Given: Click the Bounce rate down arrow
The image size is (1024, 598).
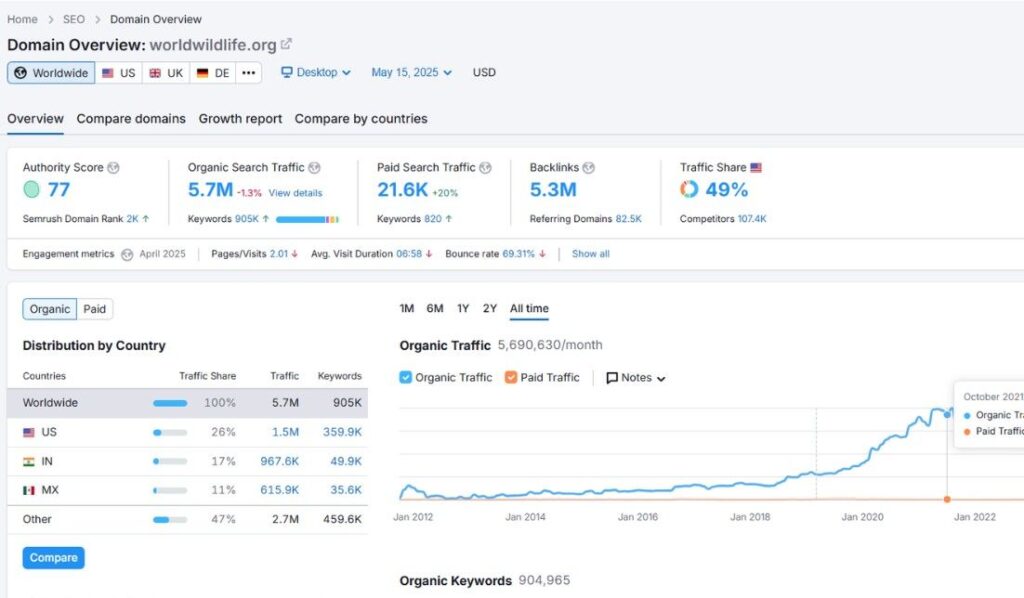Looking at the screenshot, I should [x=543, y=254].
